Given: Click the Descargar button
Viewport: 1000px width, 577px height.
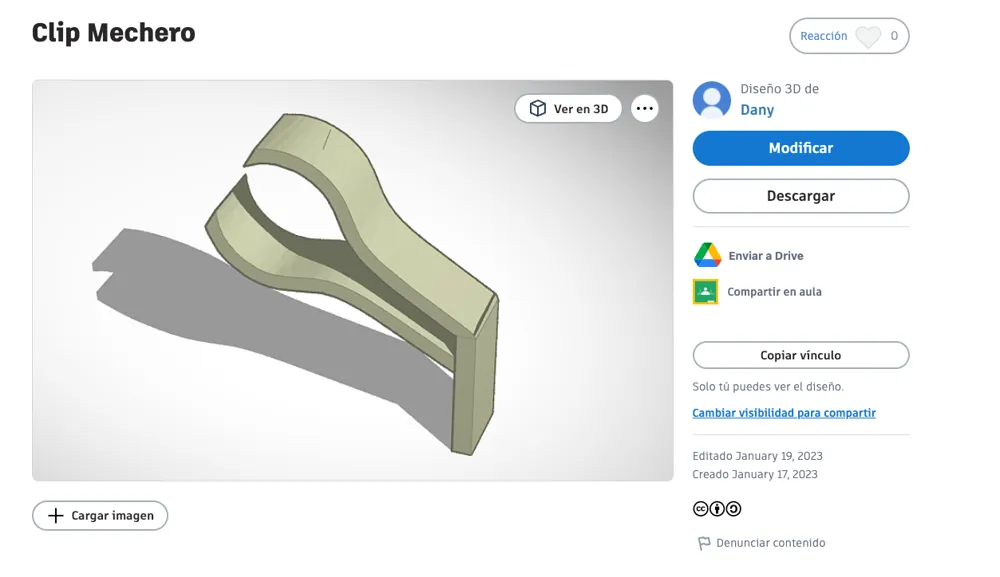Looking at the screenshot, I should point(801,196).
